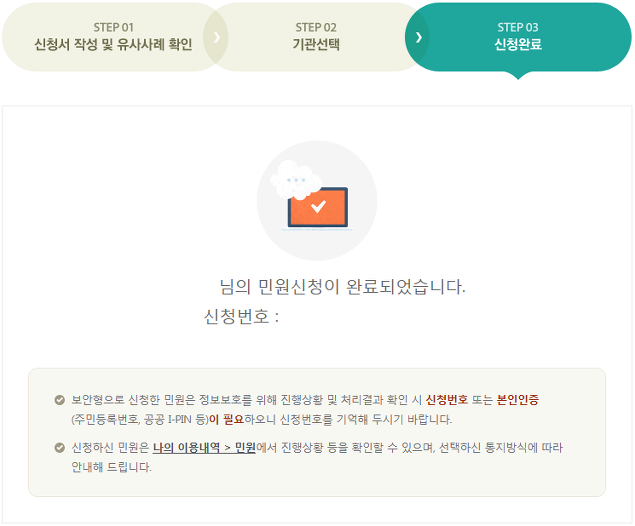The image size is (635, 526).
Task: Click the arrow chevron between STEP 01 and 02
Action: (x=217, y=37)
